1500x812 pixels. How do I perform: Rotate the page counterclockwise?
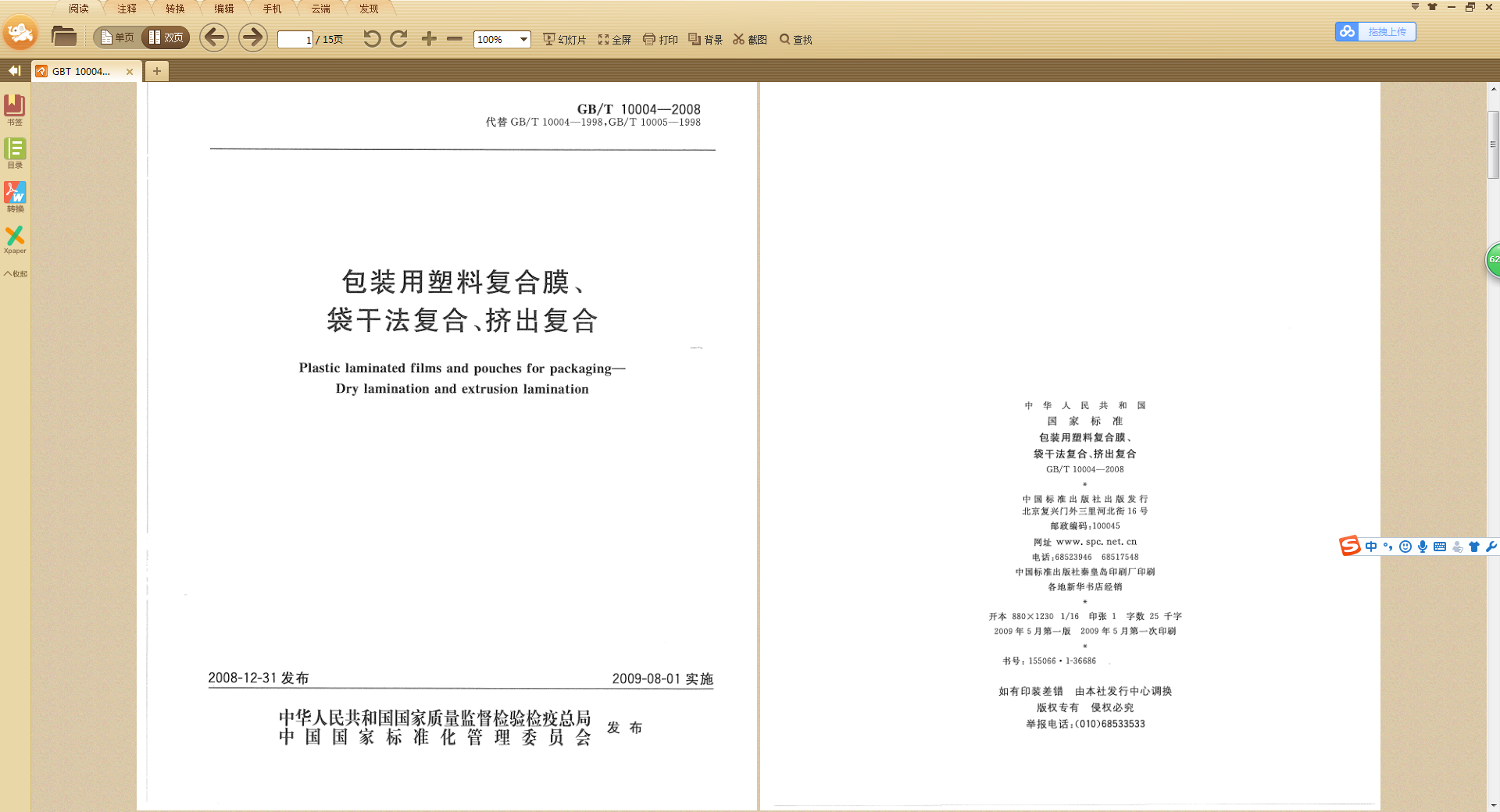click(372, 39)
